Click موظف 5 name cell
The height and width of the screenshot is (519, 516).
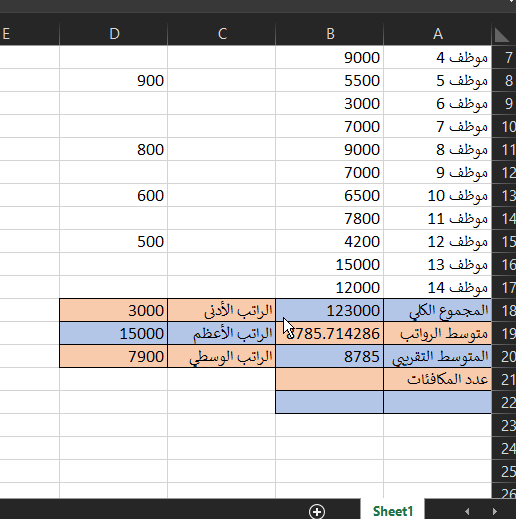(438, 80)
